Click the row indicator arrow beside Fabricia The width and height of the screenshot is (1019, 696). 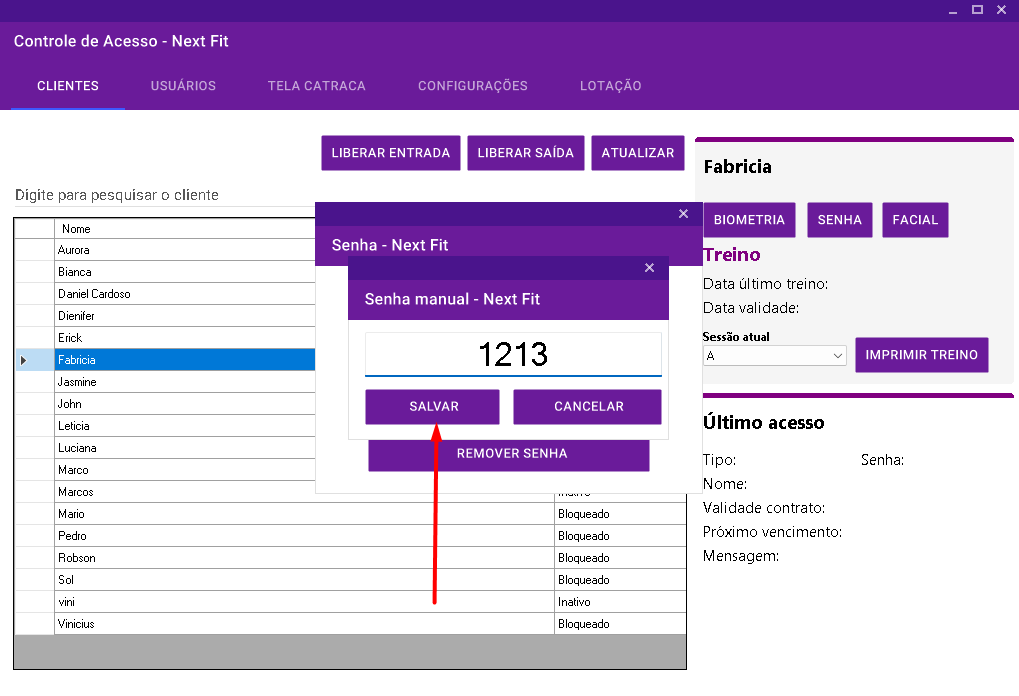23,360
